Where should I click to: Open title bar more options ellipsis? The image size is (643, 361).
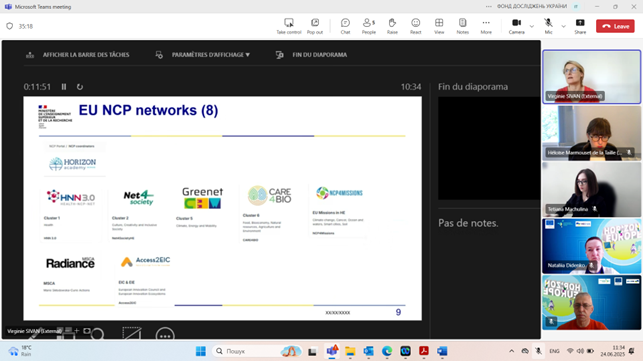[x=488, y=7]
